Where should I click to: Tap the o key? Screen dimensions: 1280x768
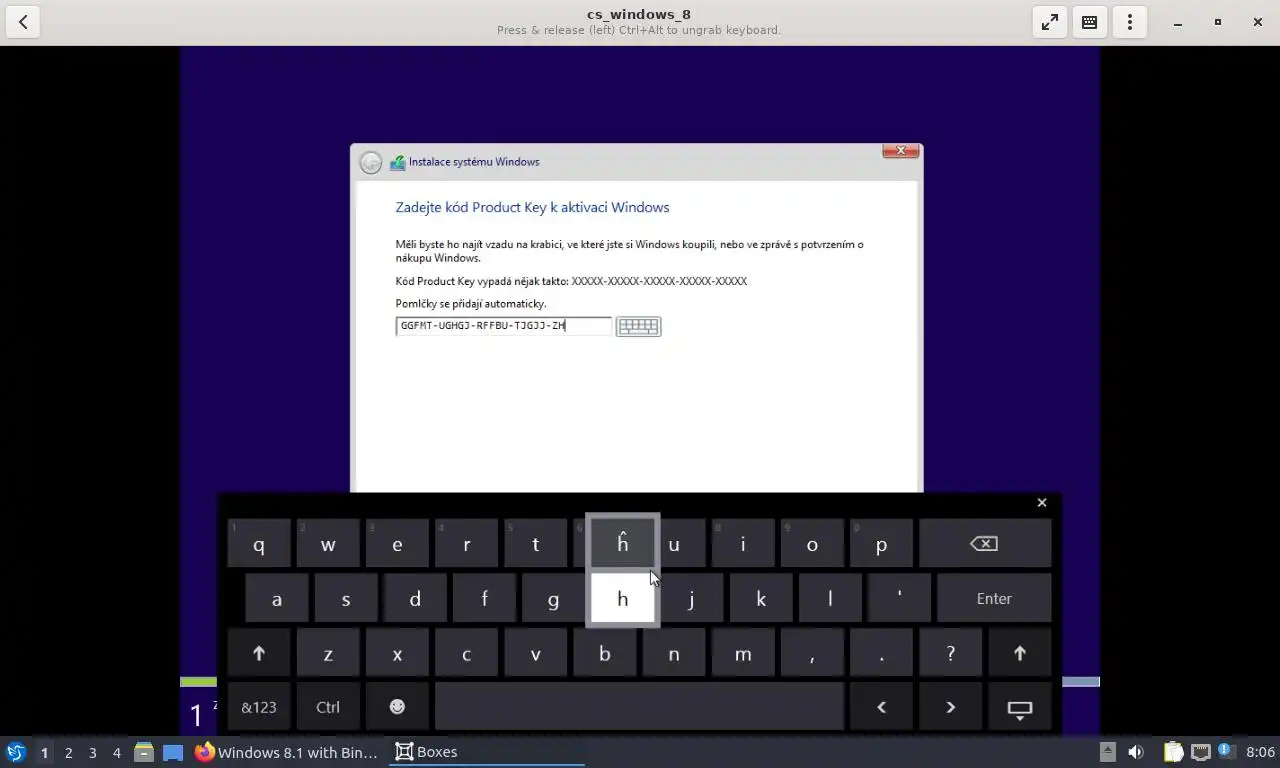tap(812, 544)
